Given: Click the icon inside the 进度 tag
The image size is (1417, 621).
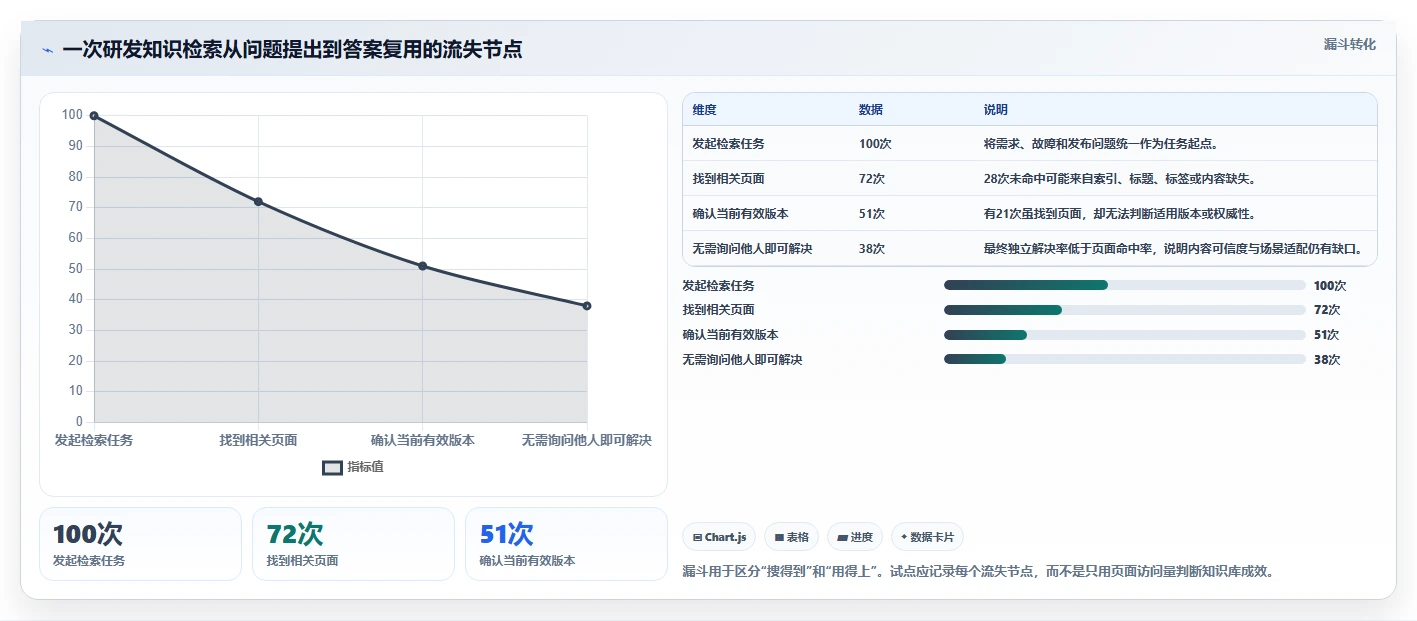Looking at the screenshot, I should pyautogui.click(x=842, y=538).
